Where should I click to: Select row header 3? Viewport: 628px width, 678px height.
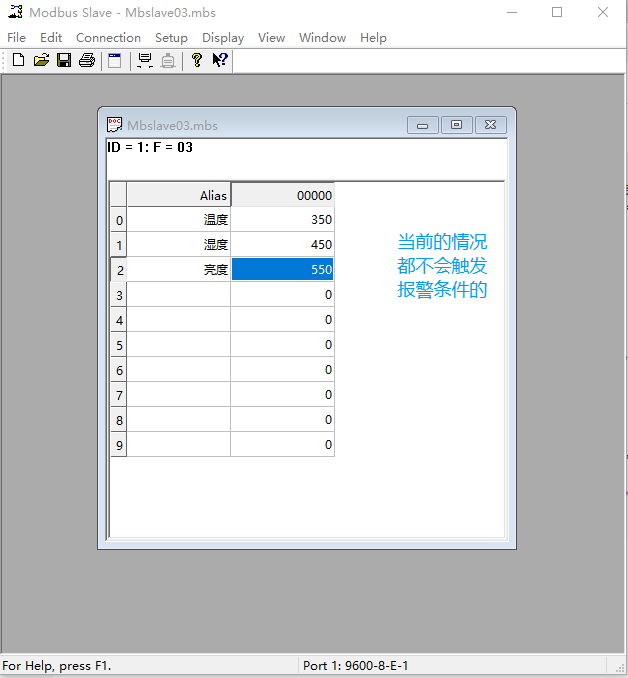[119, 295]
